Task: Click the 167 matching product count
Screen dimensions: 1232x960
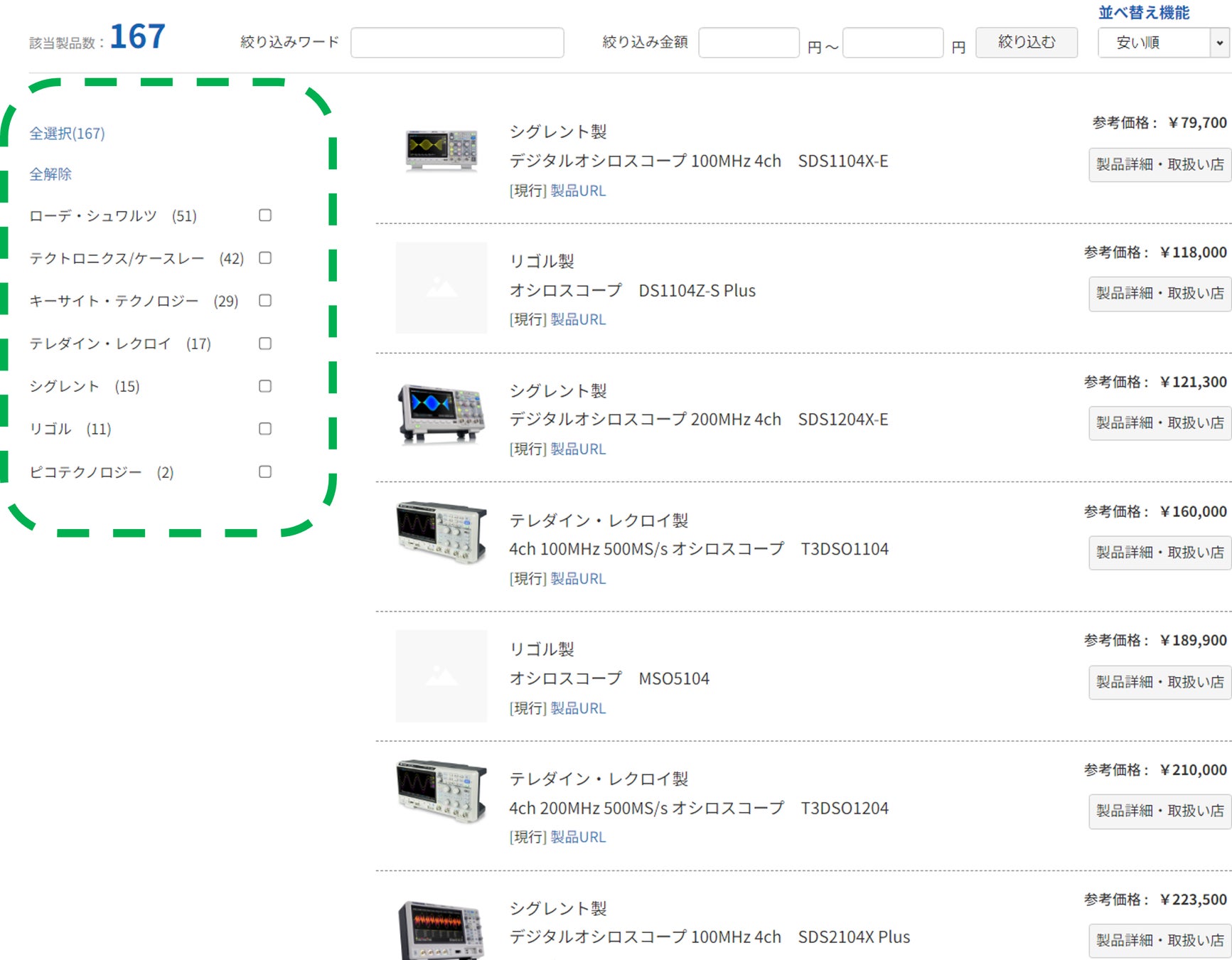Action: point(138,36)
